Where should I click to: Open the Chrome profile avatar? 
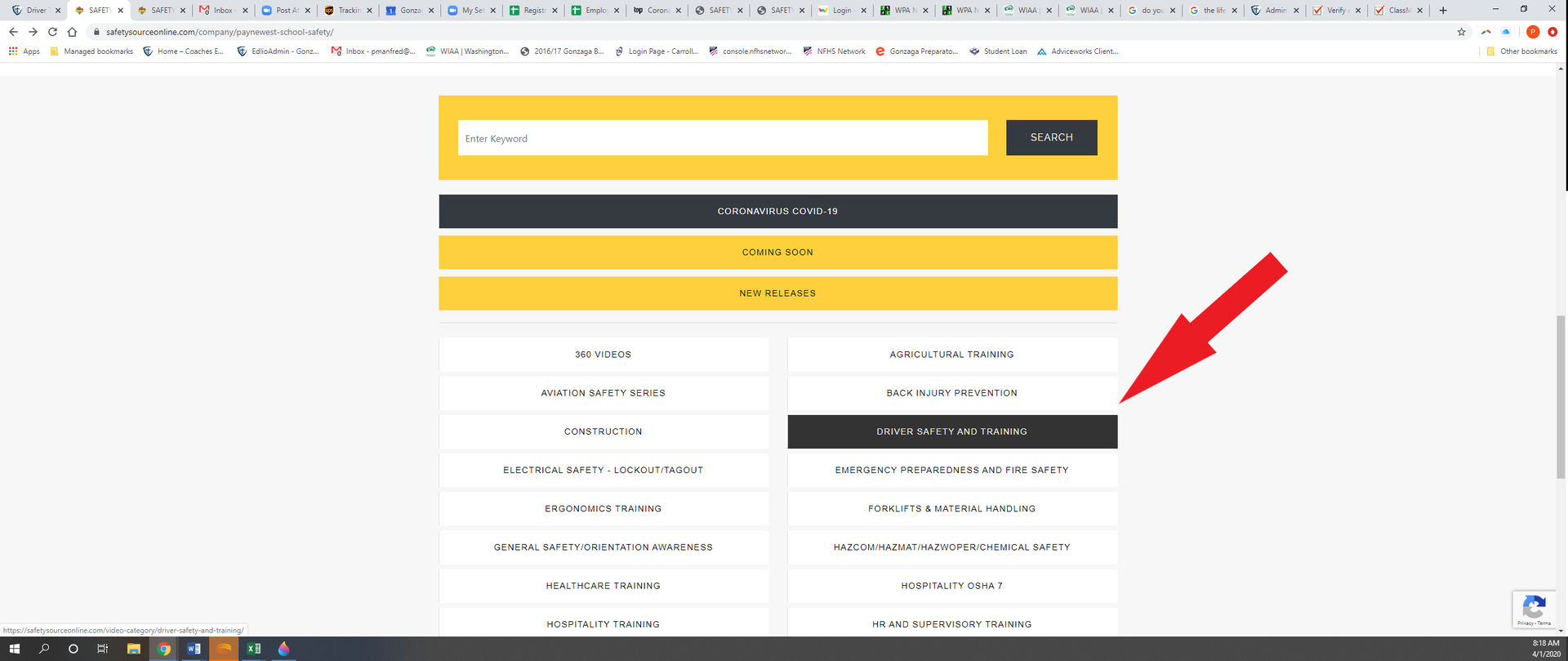[1533, 32]
